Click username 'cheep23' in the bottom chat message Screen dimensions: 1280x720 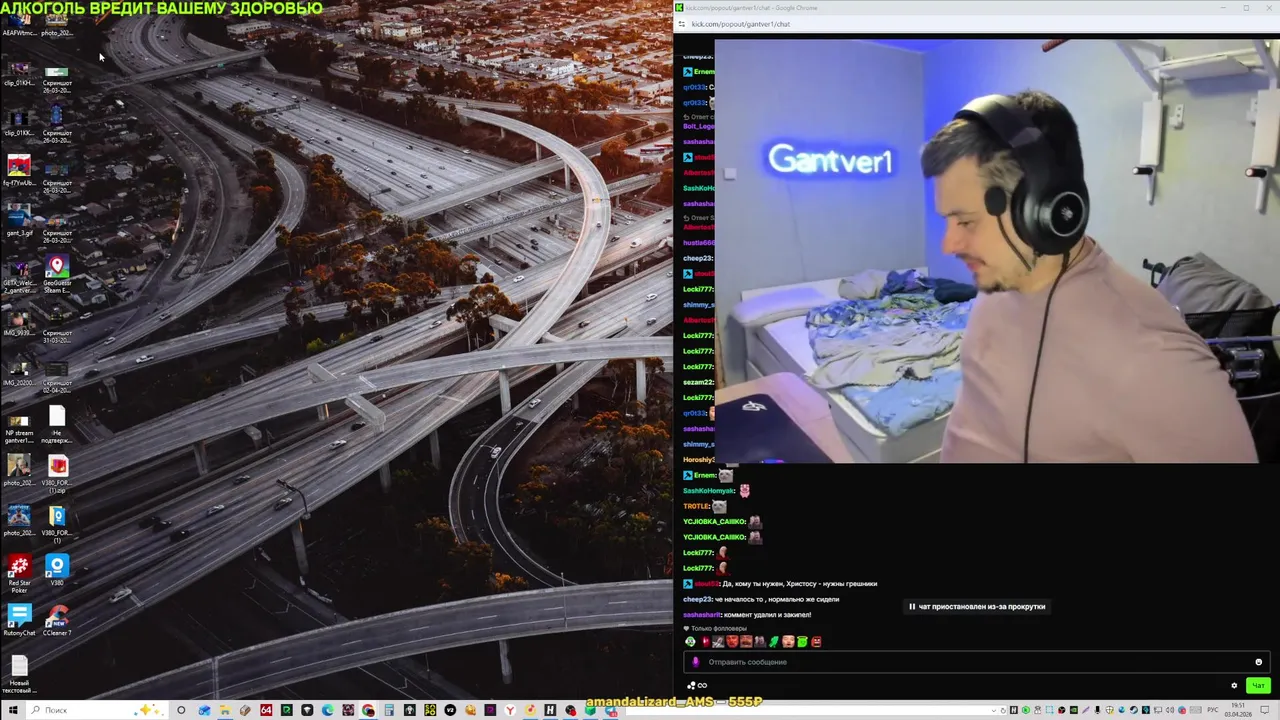pos(697,599)
